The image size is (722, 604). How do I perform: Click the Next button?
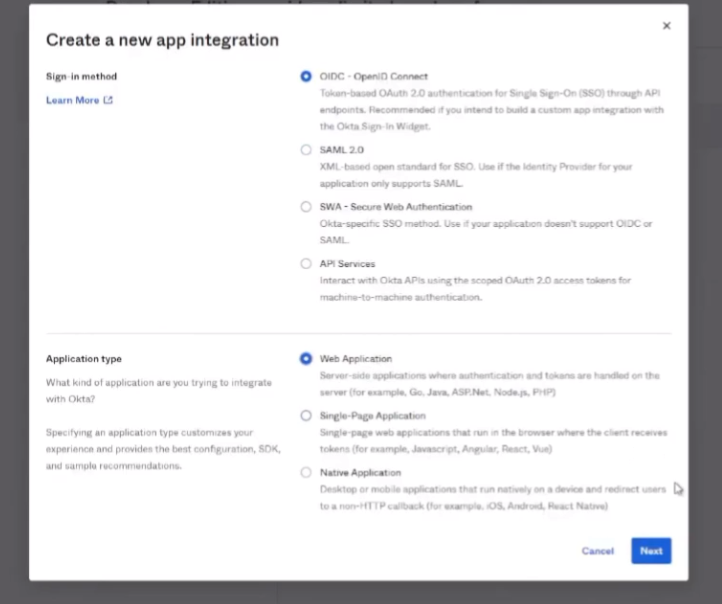[651, 551]
